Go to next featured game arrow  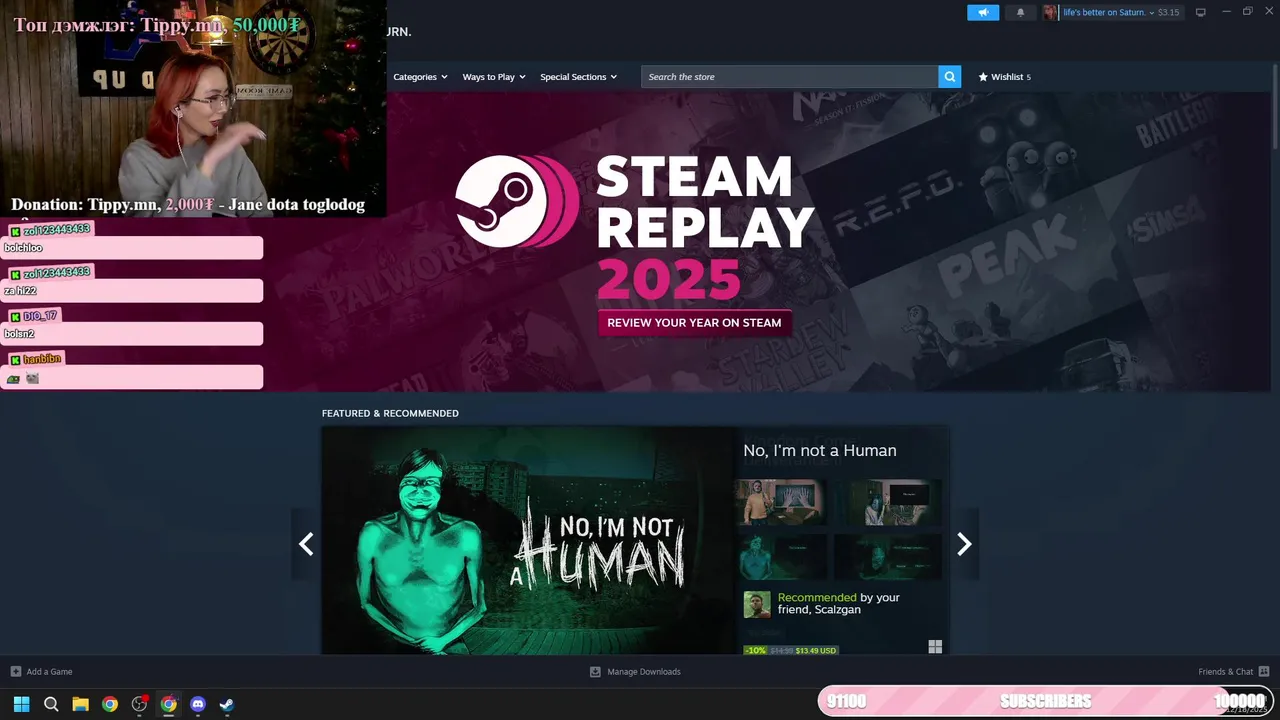pyautogui.click(x=964, y=544)
